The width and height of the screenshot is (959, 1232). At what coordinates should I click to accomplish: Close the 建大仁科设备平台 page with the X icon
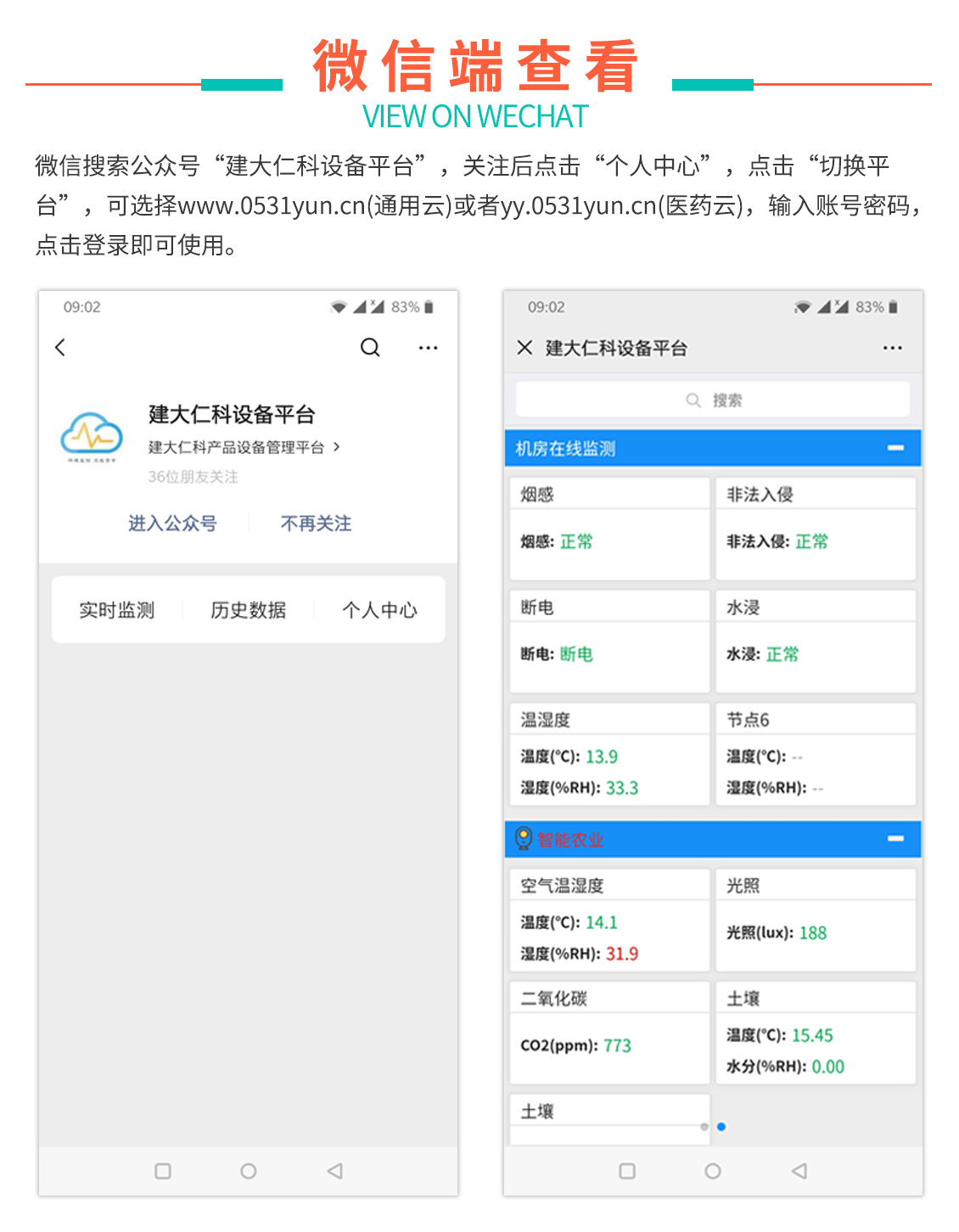pos(524,348)
